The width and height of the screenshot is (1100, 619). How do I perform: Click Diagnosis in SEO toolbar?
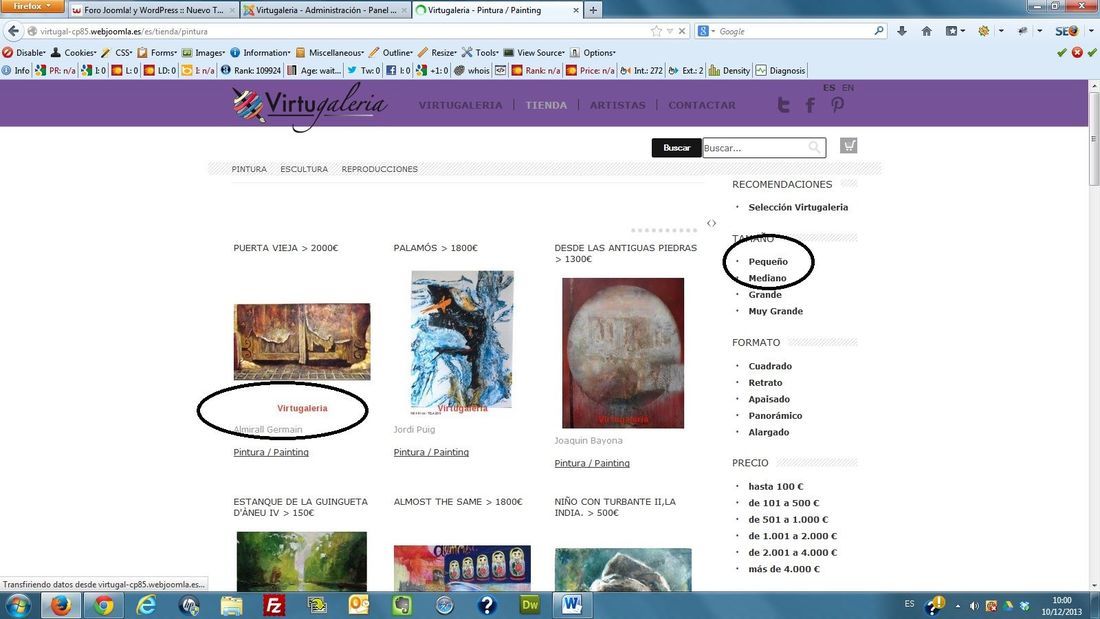[781, 70]
